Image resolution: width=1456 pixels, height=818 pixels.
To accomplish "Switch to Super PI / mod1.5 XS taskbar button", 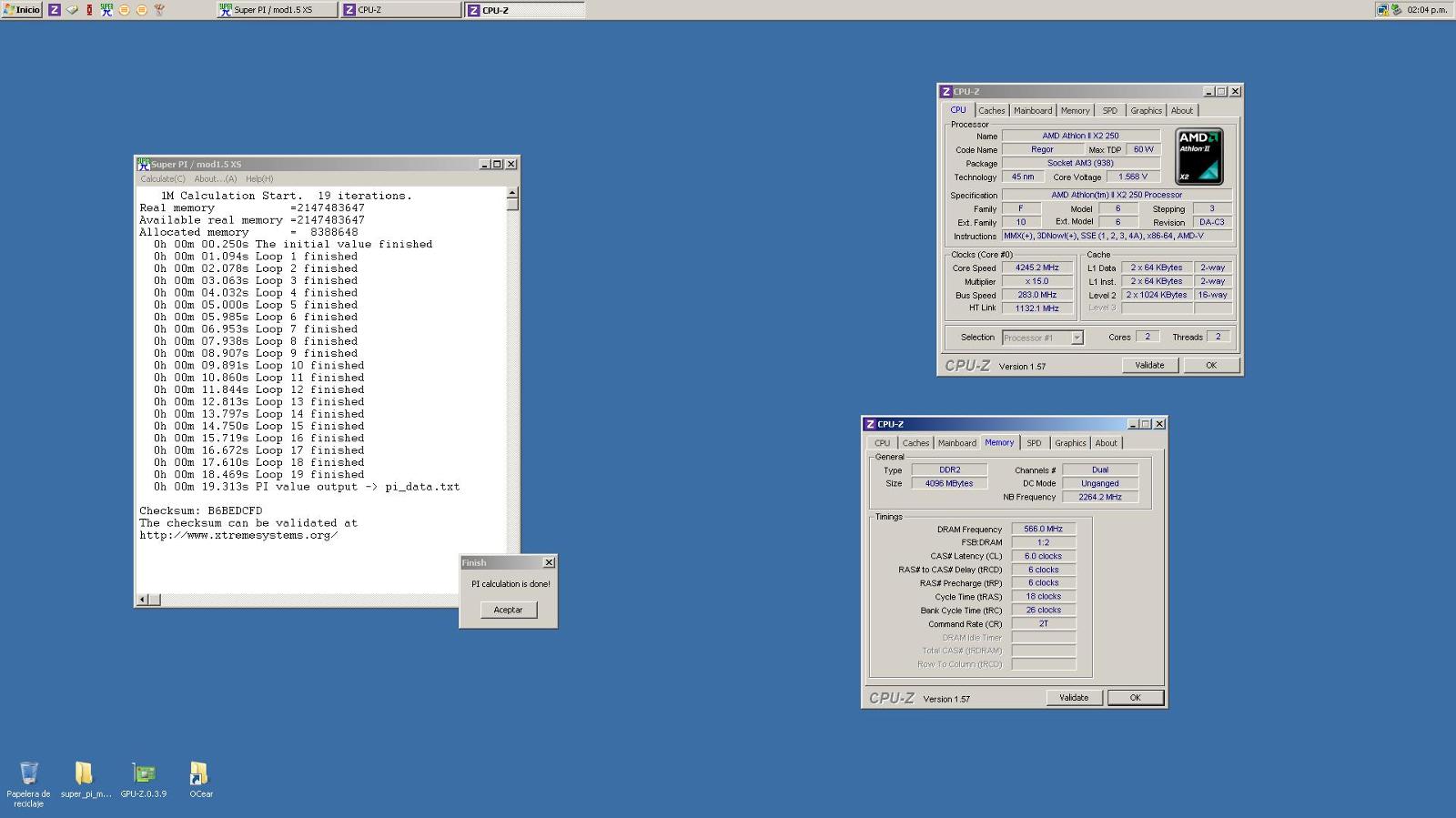I will 277,10.
